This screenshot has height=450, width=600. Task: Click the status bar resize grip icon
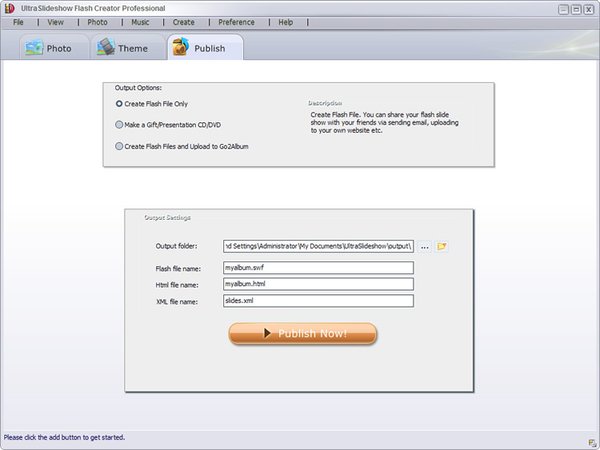click(x=592, y=443)
